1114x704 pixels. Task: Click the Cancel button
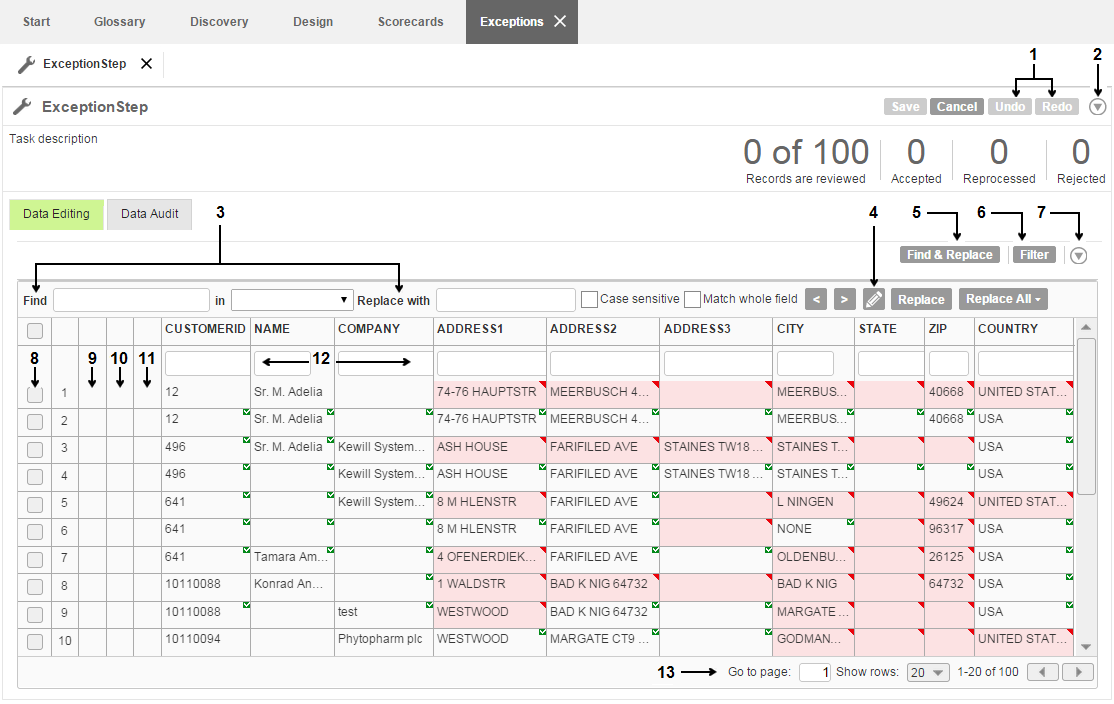[x=956, y=107]
